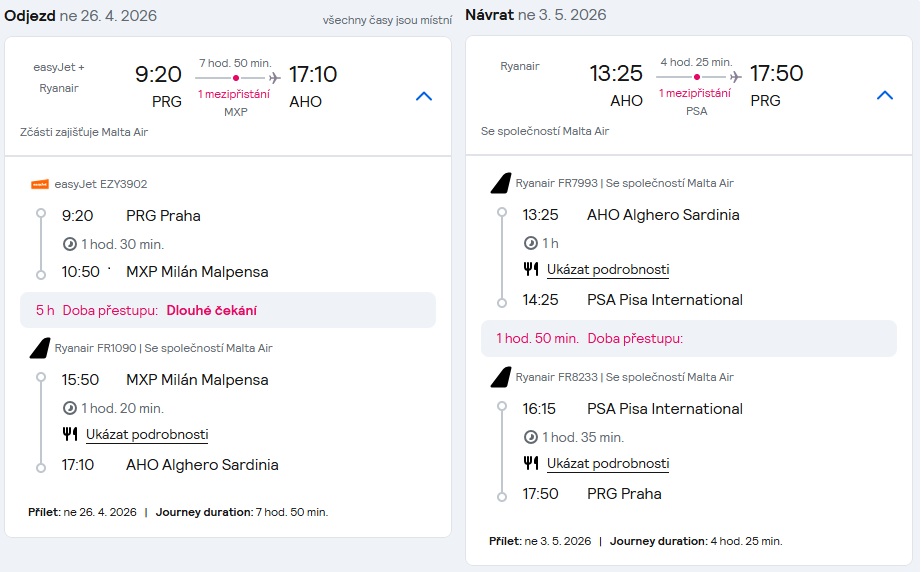This screenshot has width=921, height=572.
Task: Open Ukázat podrobnosti for AHO to PSA flight
Action: pyautogui.click(x=608, y=269)
